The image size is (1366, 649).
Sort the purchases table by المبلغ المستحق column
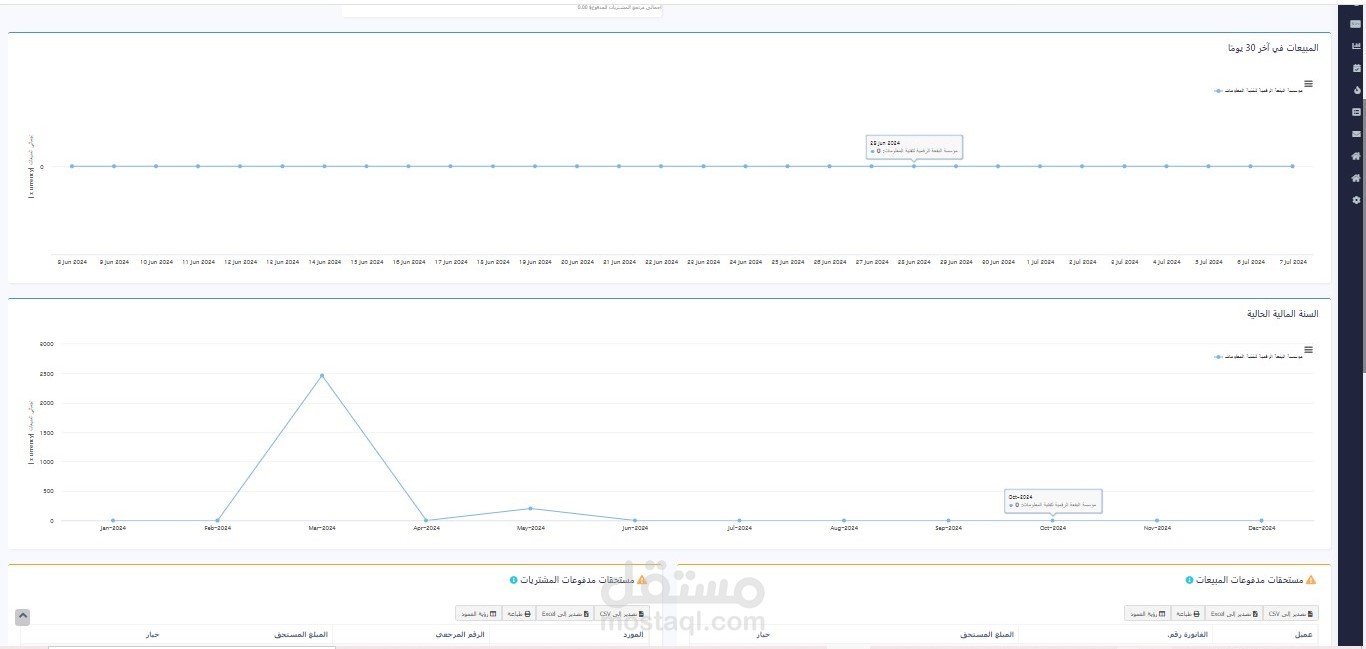301,634
